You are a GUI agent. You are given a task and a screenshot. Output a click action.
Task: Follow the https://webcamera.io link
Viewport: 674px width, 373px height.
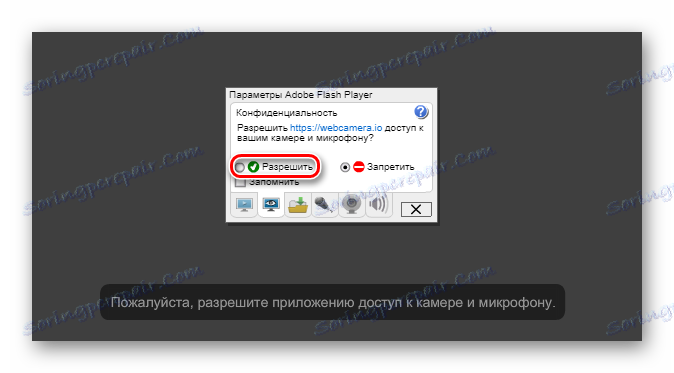(x=336, y=128)
